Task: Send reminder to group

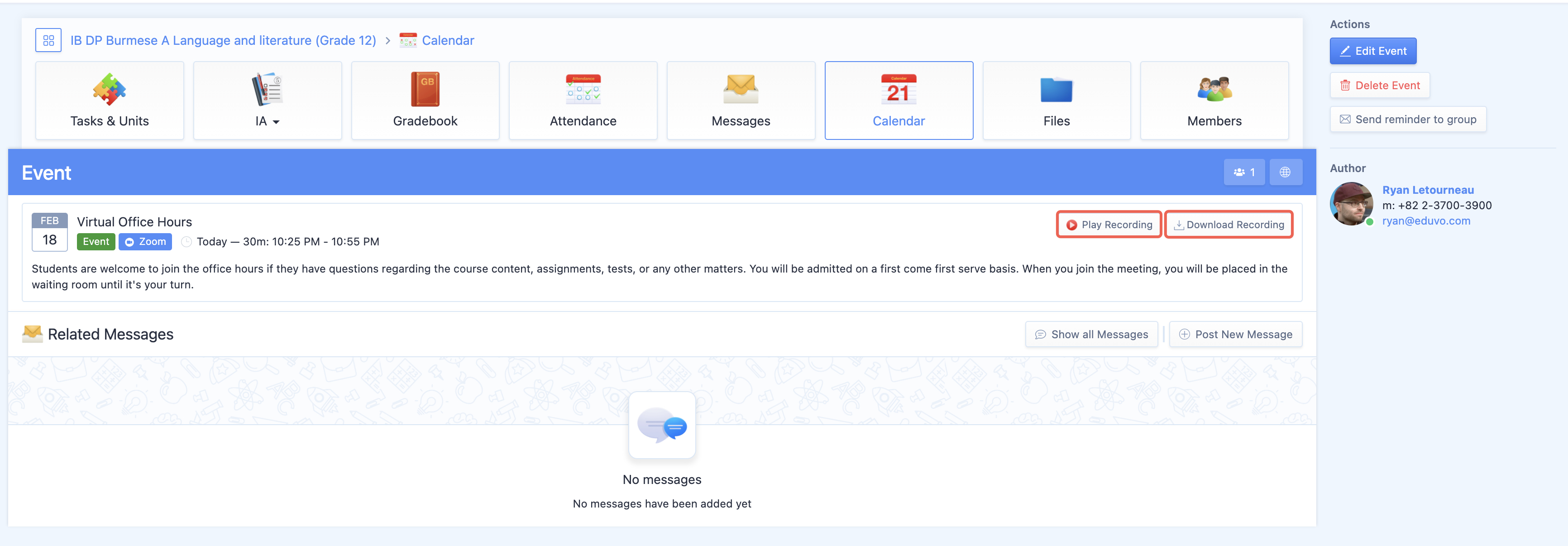Action: [1408, 120]
